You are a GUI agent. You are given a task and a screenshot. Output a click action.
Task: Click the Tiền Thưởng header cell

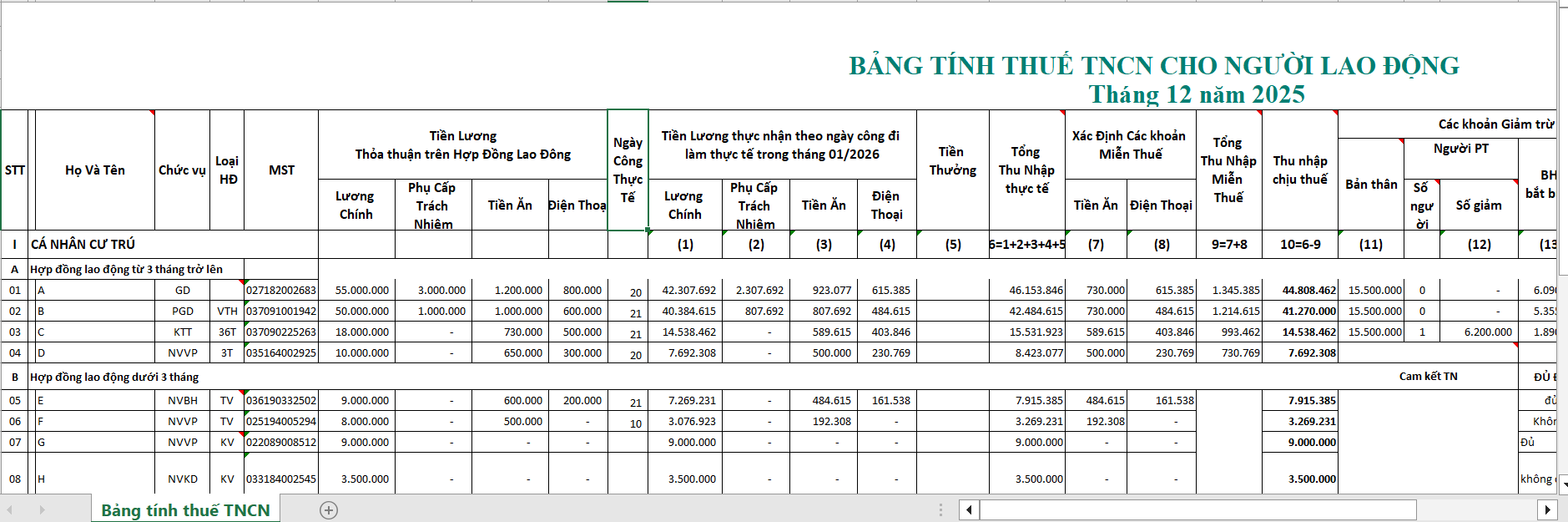click(952, 161)
